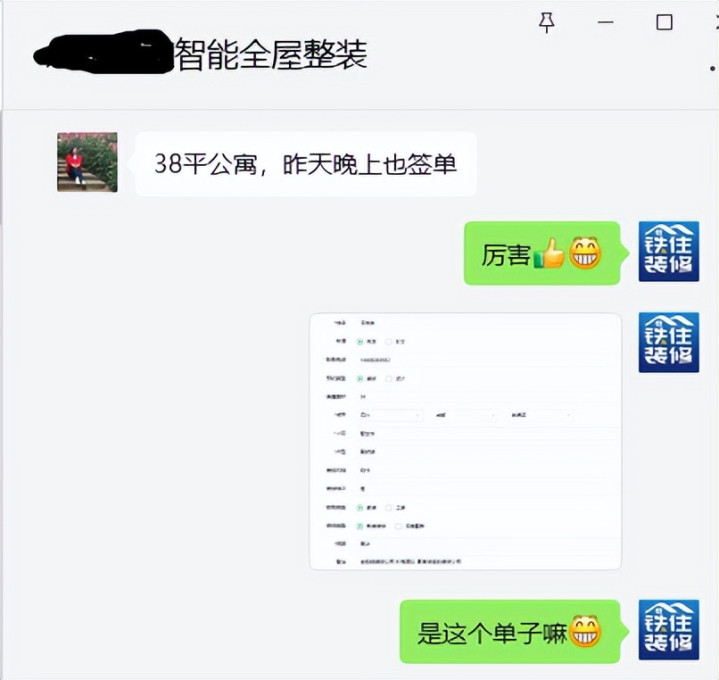
Task: Open 铁住装修 avatar beside 是这个单子嘛 message
Action: (x=669, y=630)
